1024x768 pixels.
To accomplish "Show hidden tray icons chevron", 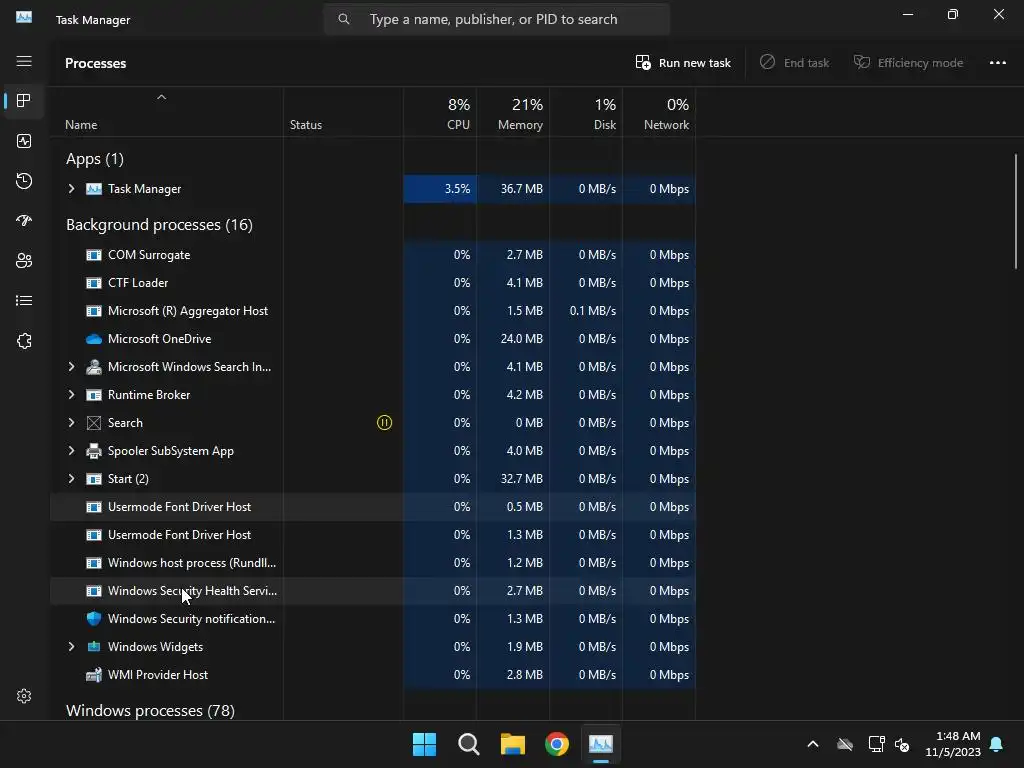I will click(813, 744).
